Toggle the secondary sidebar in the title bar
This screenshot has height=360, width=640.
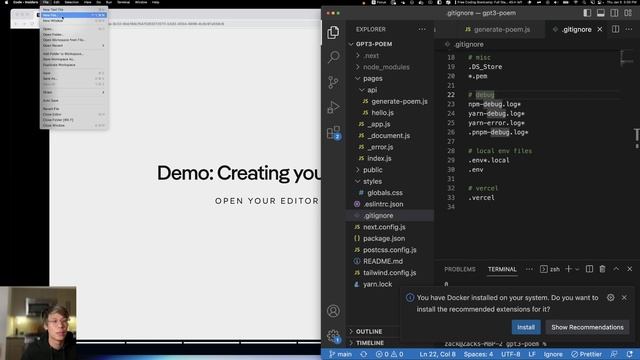(614, 13)
